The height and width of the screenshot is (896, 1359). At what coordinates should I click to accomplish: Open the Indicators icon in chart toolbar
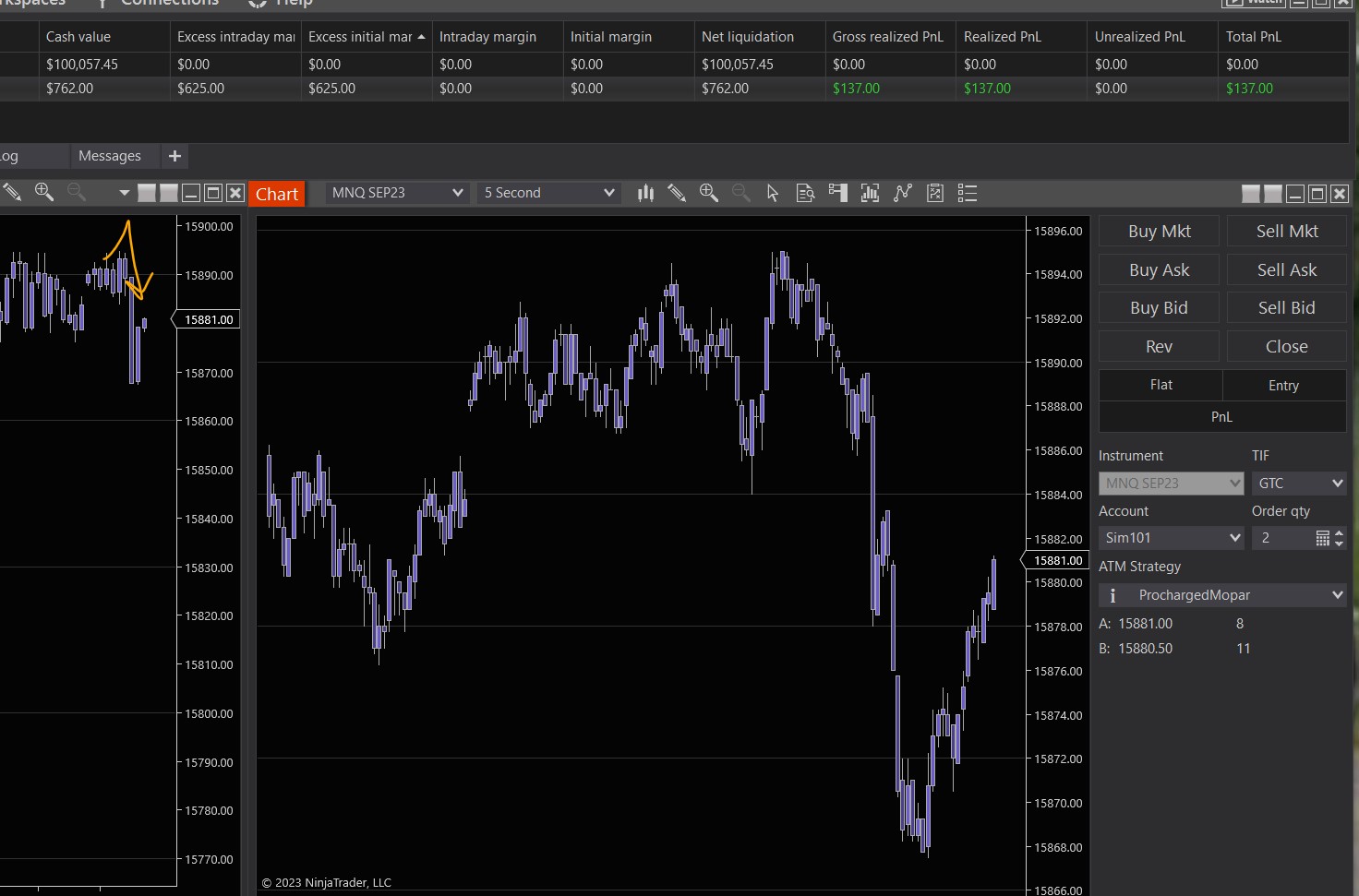click(870, 193)
